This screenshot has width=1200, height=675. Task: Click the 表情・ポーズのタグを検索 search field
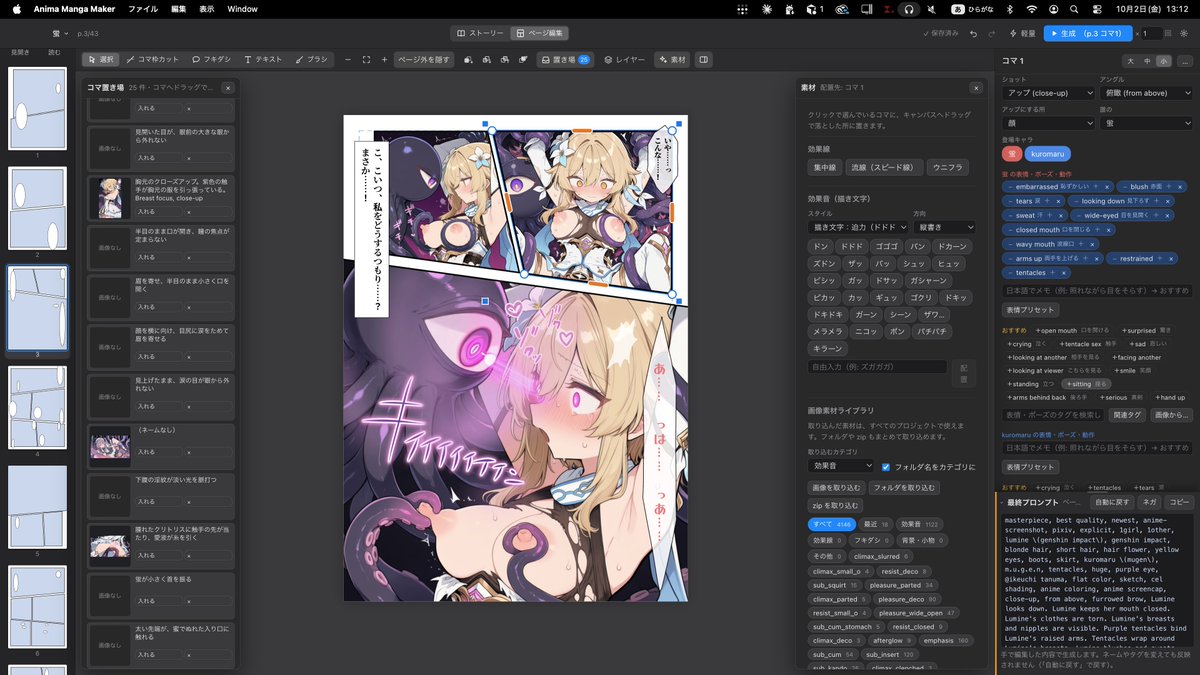click(x=1053, y=414)
